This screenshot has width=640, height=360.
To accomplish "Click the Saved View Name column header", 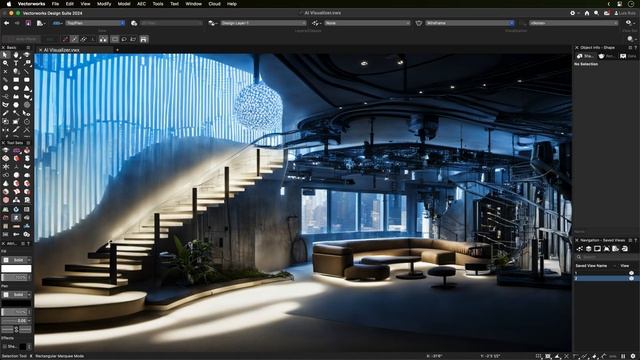I will point(591,266).
